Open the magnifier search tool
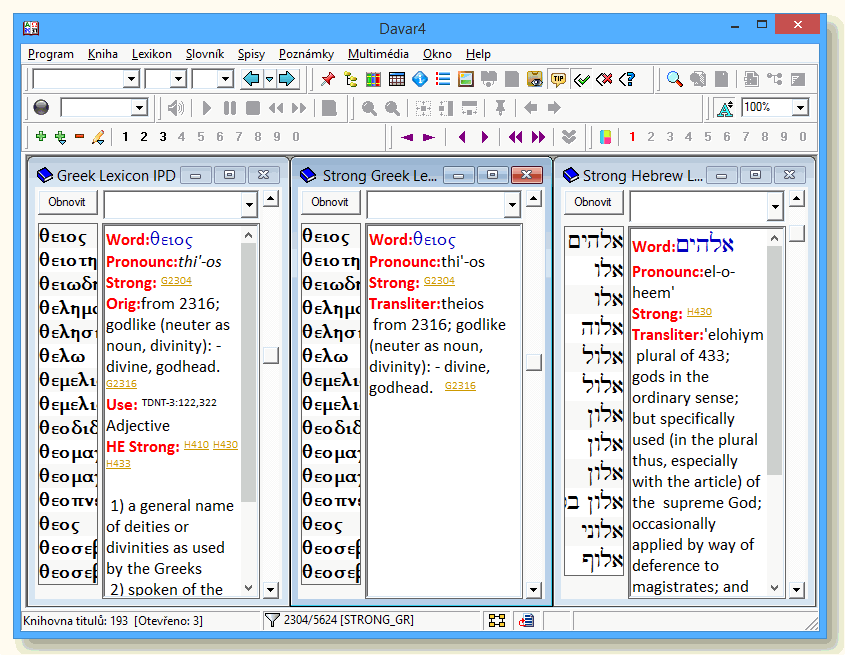 tap(674, 79)
